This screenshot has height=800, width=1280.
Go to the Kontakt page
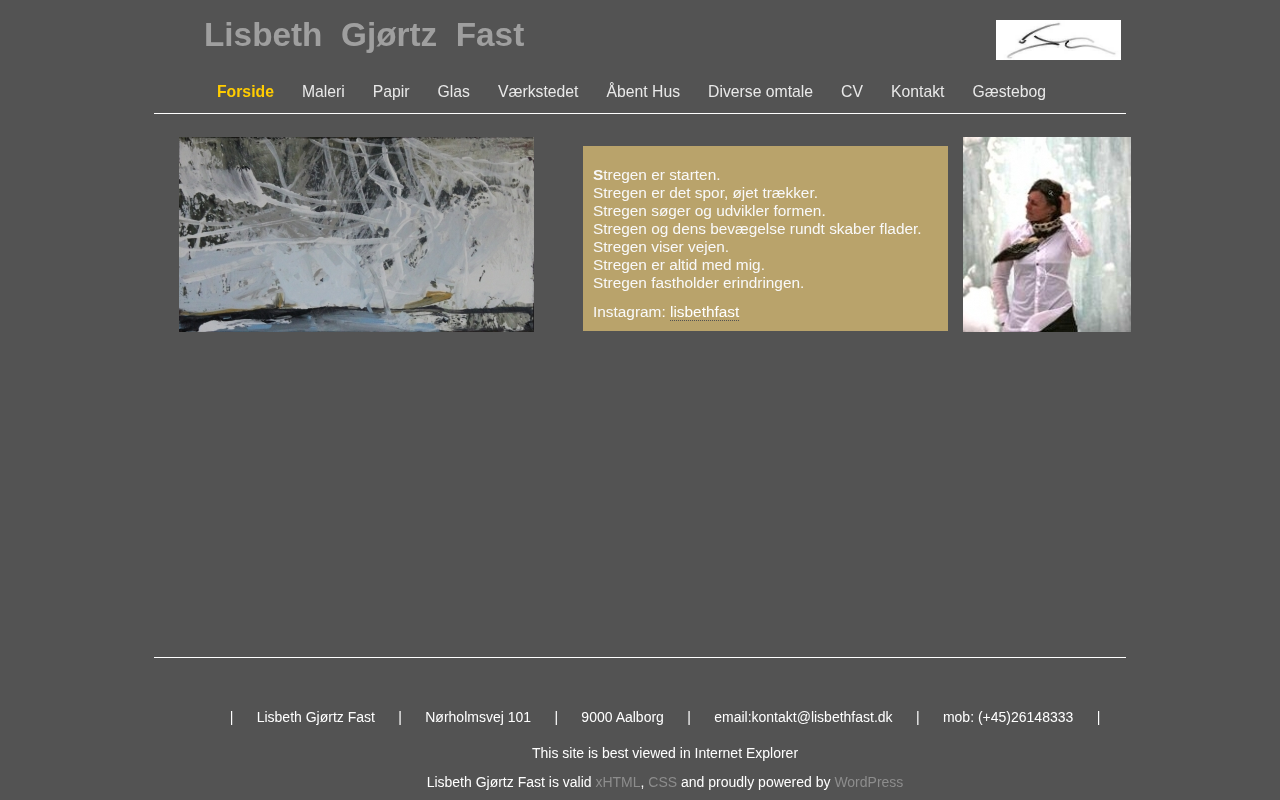917,92
